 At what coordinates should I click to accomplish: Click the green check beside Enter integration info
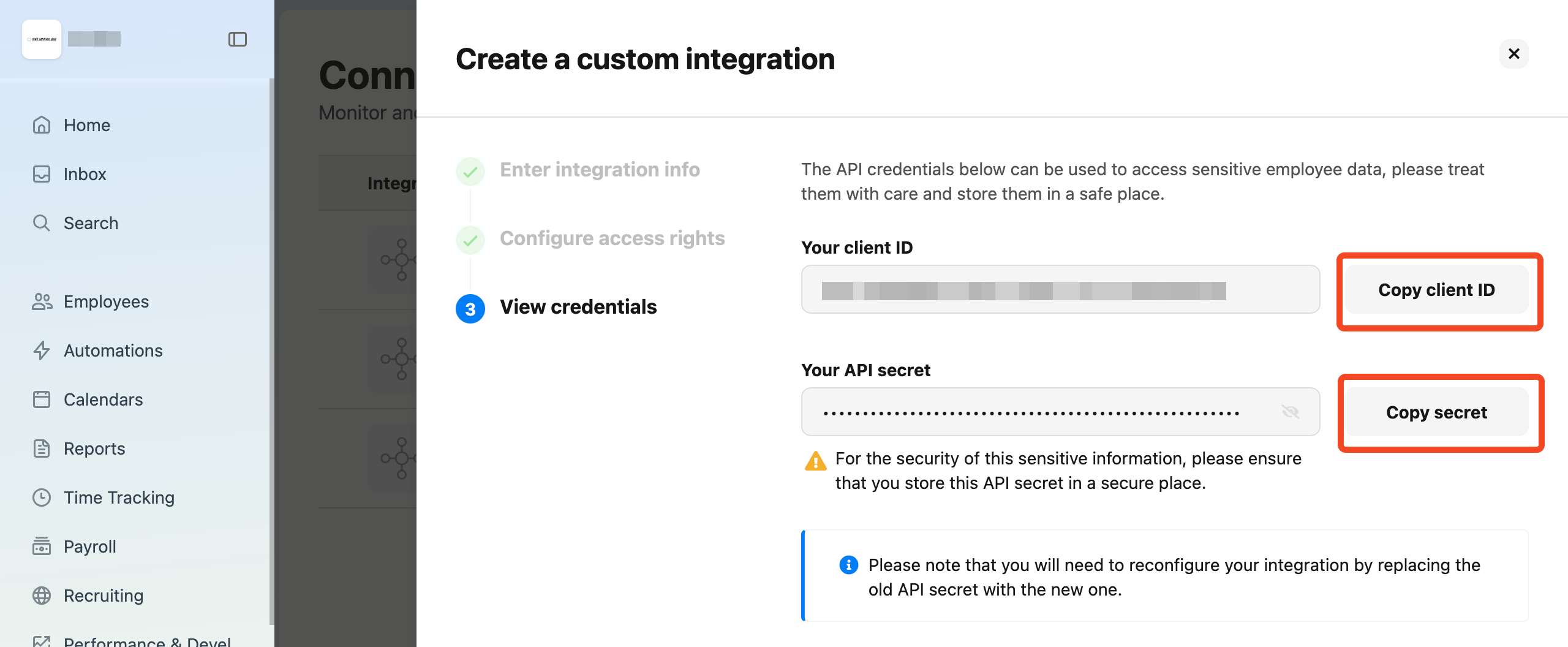pos(470,172)
